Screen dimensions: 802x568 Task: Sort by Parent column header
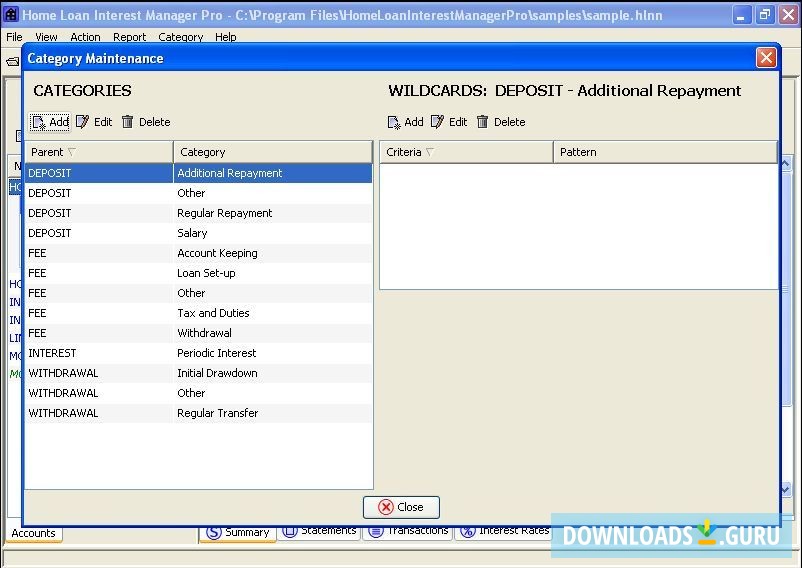(99, 152)
